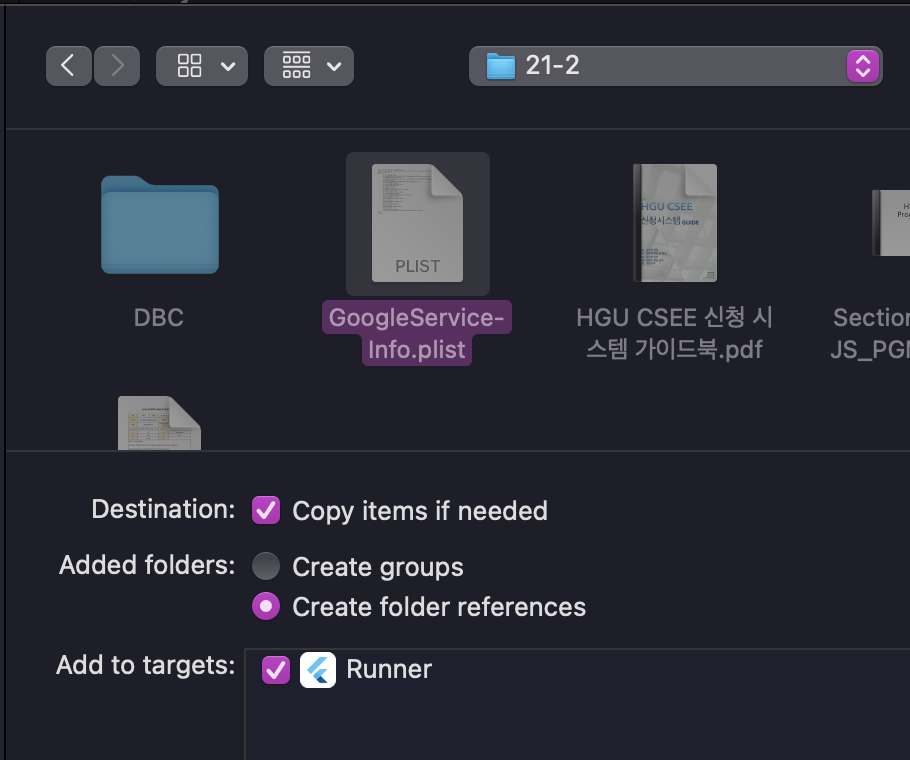Click the DBC folder name label

click(159, 318)
